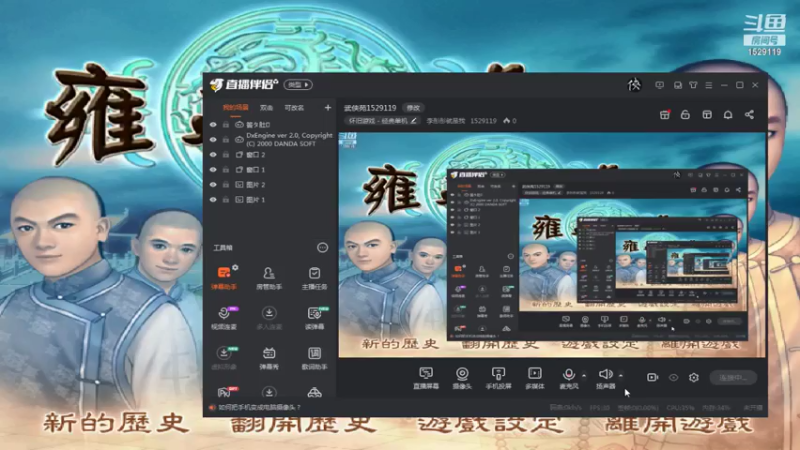
Task: Click the car-shaped tool icon in toolbox
Action: tap(314, 392)
